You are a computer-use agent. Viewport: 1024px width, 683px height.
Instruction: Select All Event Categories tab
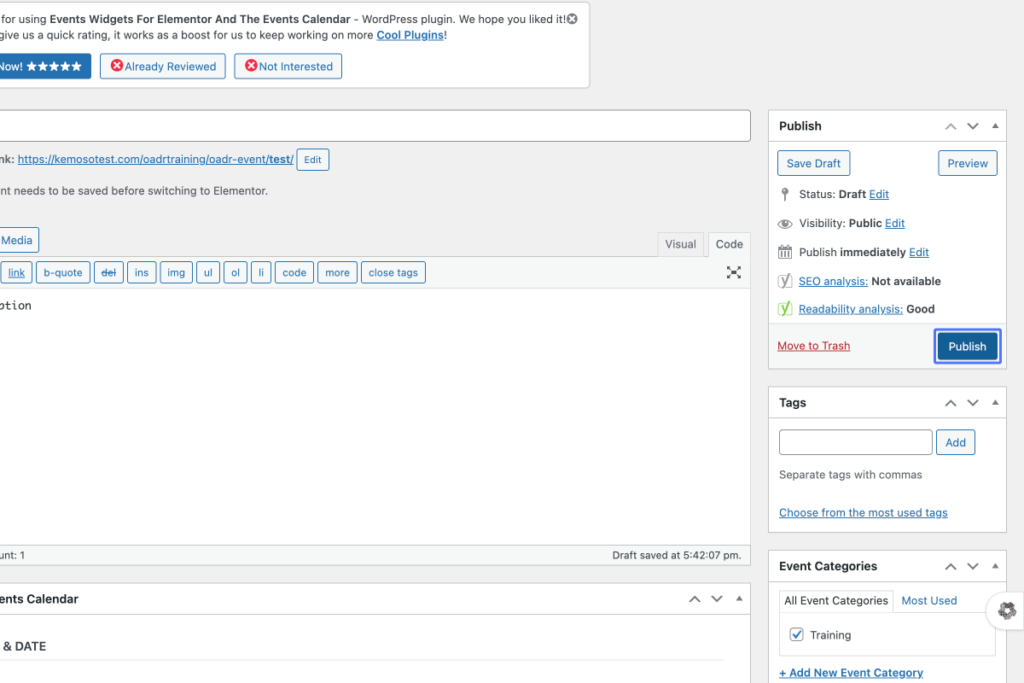tap(836, 601)
